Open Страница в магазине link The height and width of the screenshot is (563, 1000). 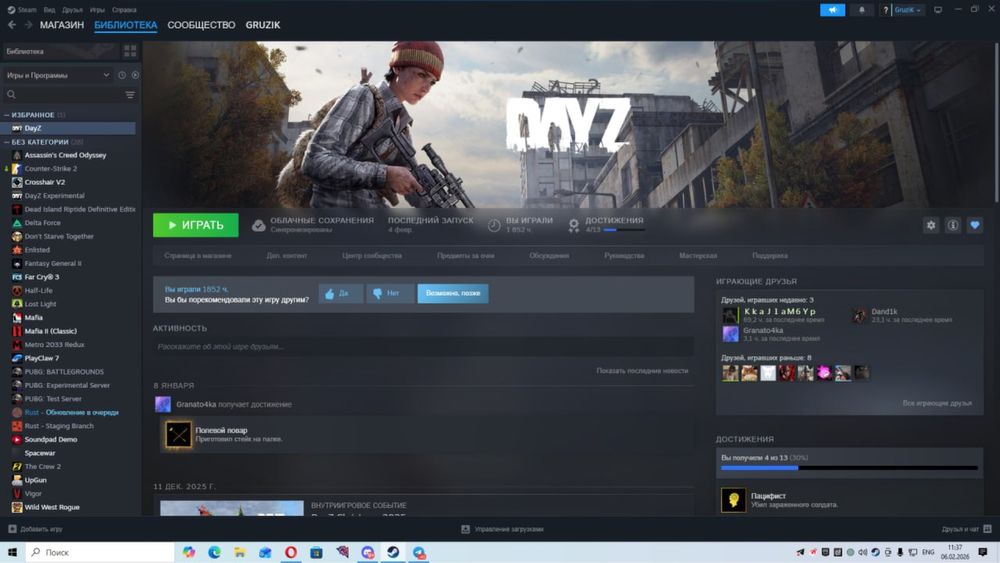tap(198, 256)
